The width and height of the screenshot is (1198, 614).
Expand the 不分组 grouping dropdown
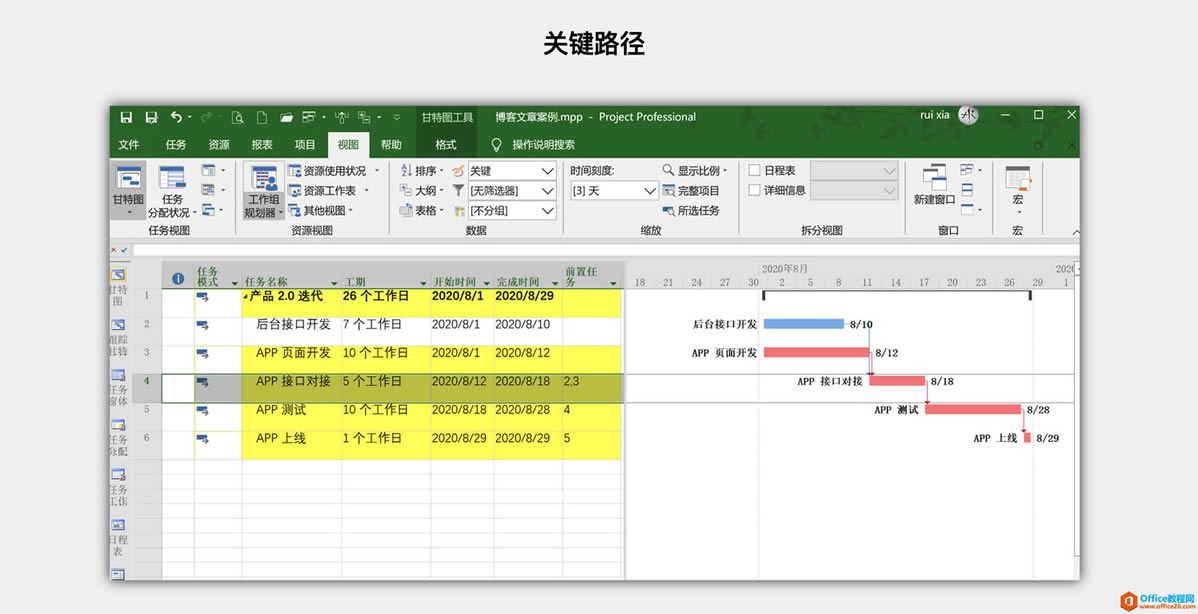click(511, 210)
